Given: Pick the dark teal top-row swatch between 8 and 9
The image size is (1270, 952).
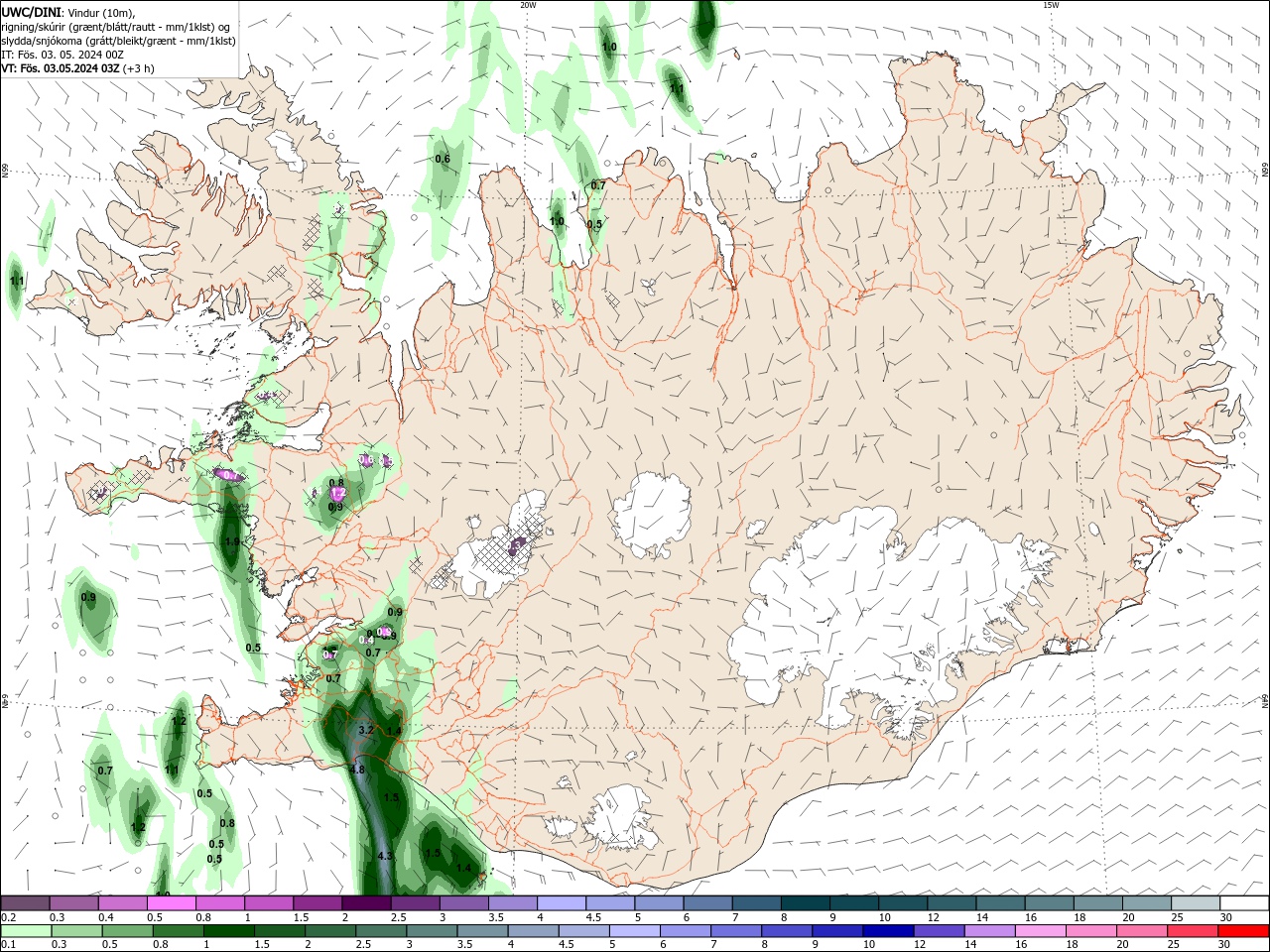Looking at the screenshot, I should [804, 903].
